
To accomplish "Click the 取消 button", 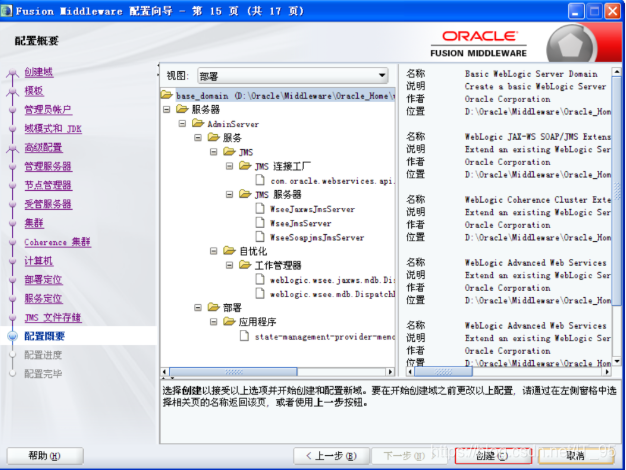I will point(576,456).
